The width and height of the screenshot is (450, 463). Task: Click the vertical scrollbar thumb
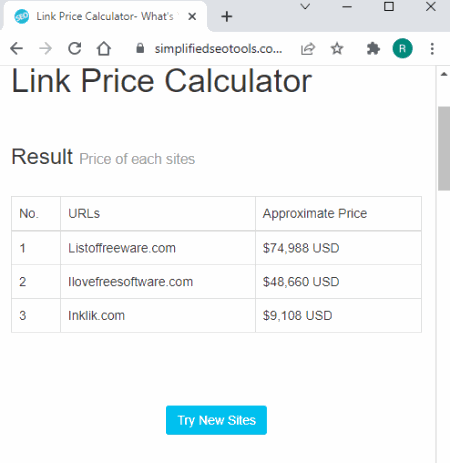pos(444,148)
